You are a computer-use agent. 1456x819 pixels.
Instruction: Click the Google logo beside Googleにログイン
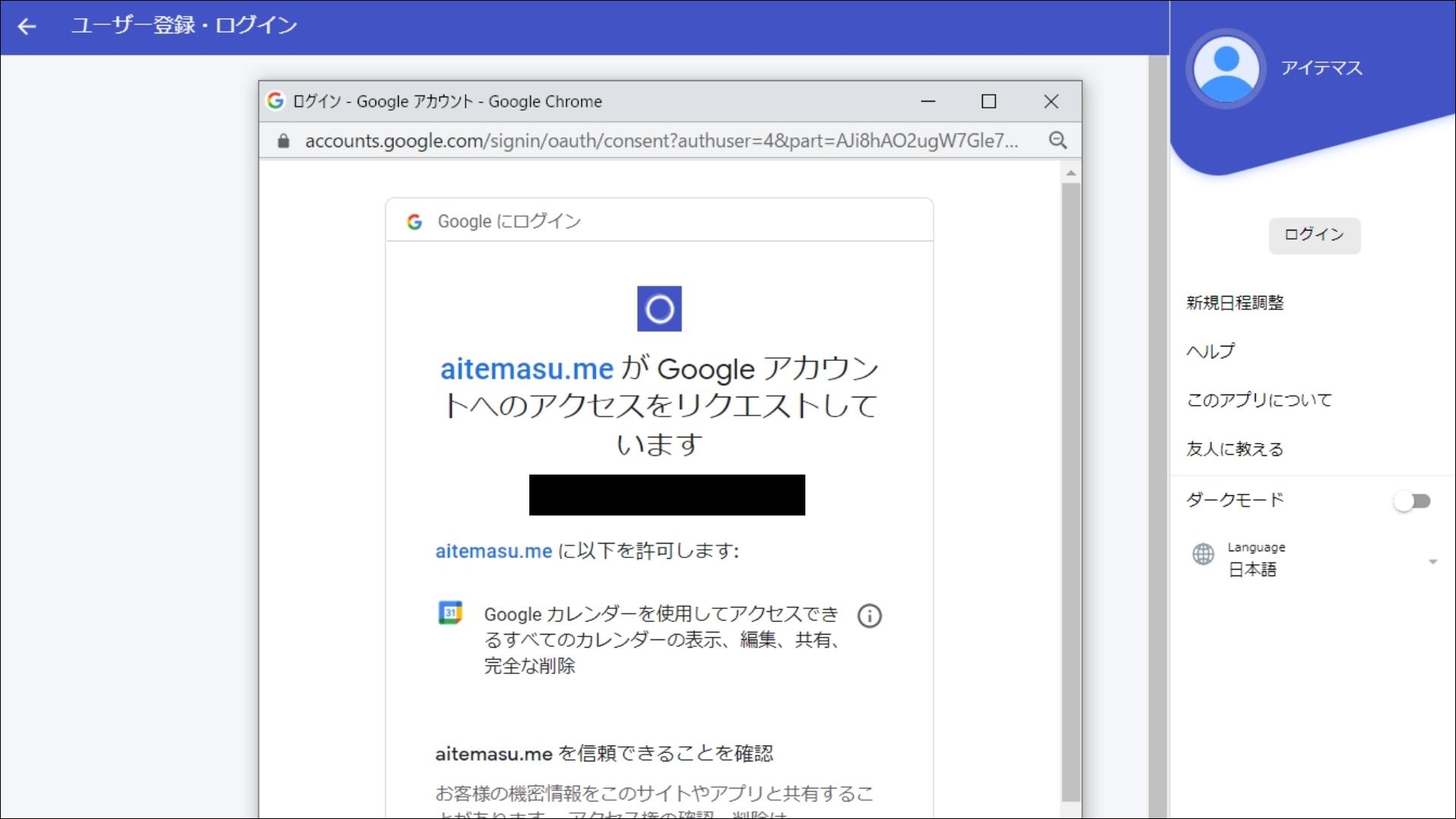pyautogui.click(x=414, y=221)
